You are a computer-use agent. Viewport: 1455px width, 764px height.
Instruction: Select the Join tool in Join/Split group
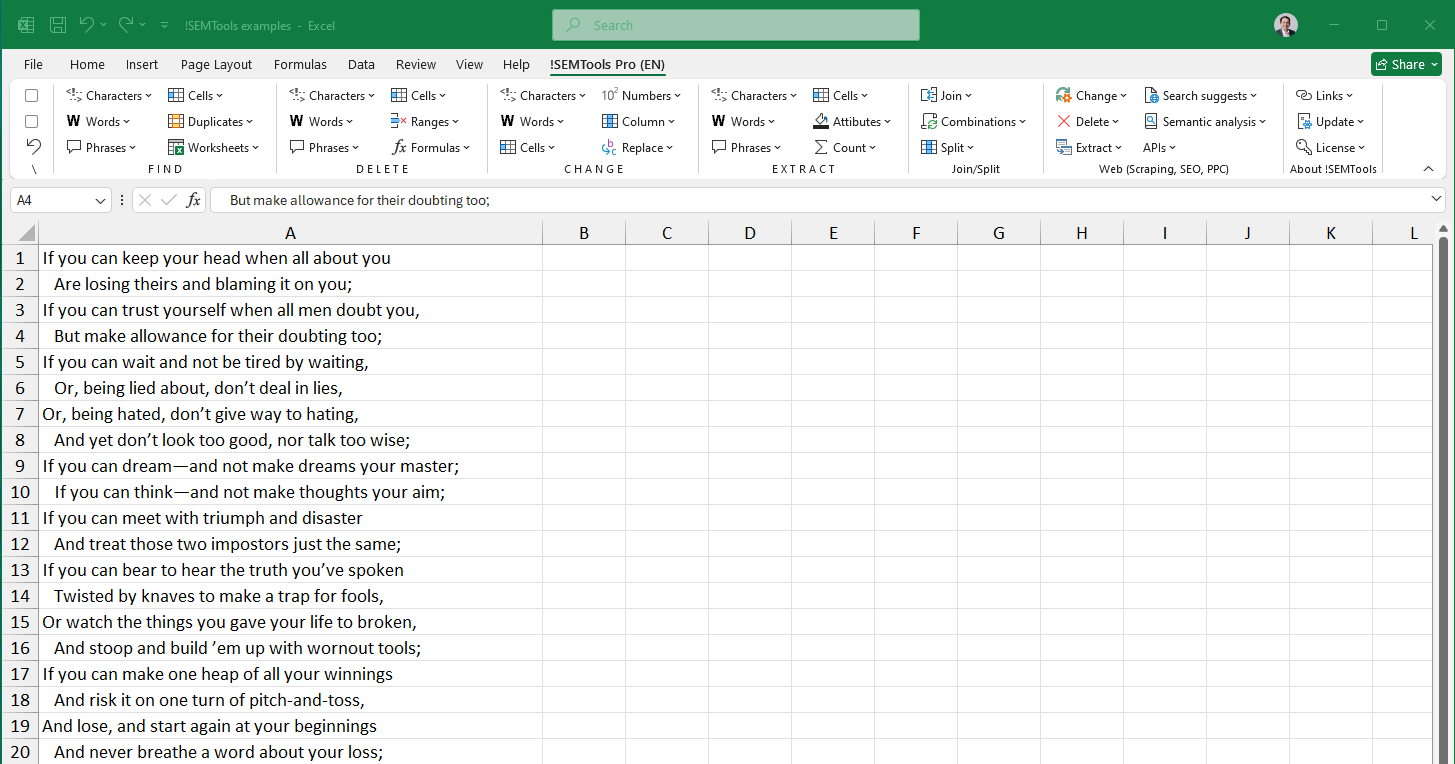point(946,94)
